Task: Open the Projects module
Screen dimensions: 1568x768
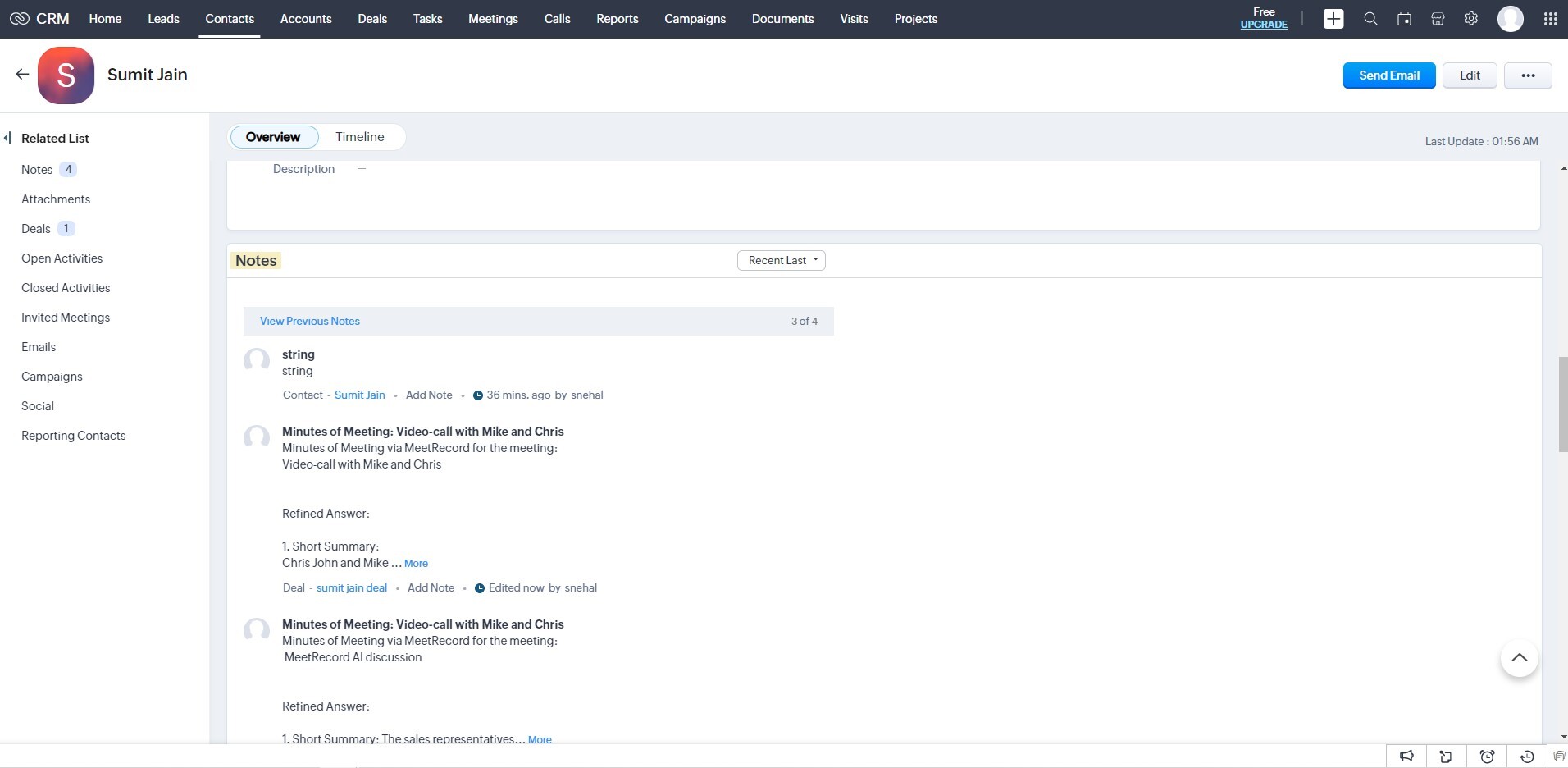Action: 915,19
